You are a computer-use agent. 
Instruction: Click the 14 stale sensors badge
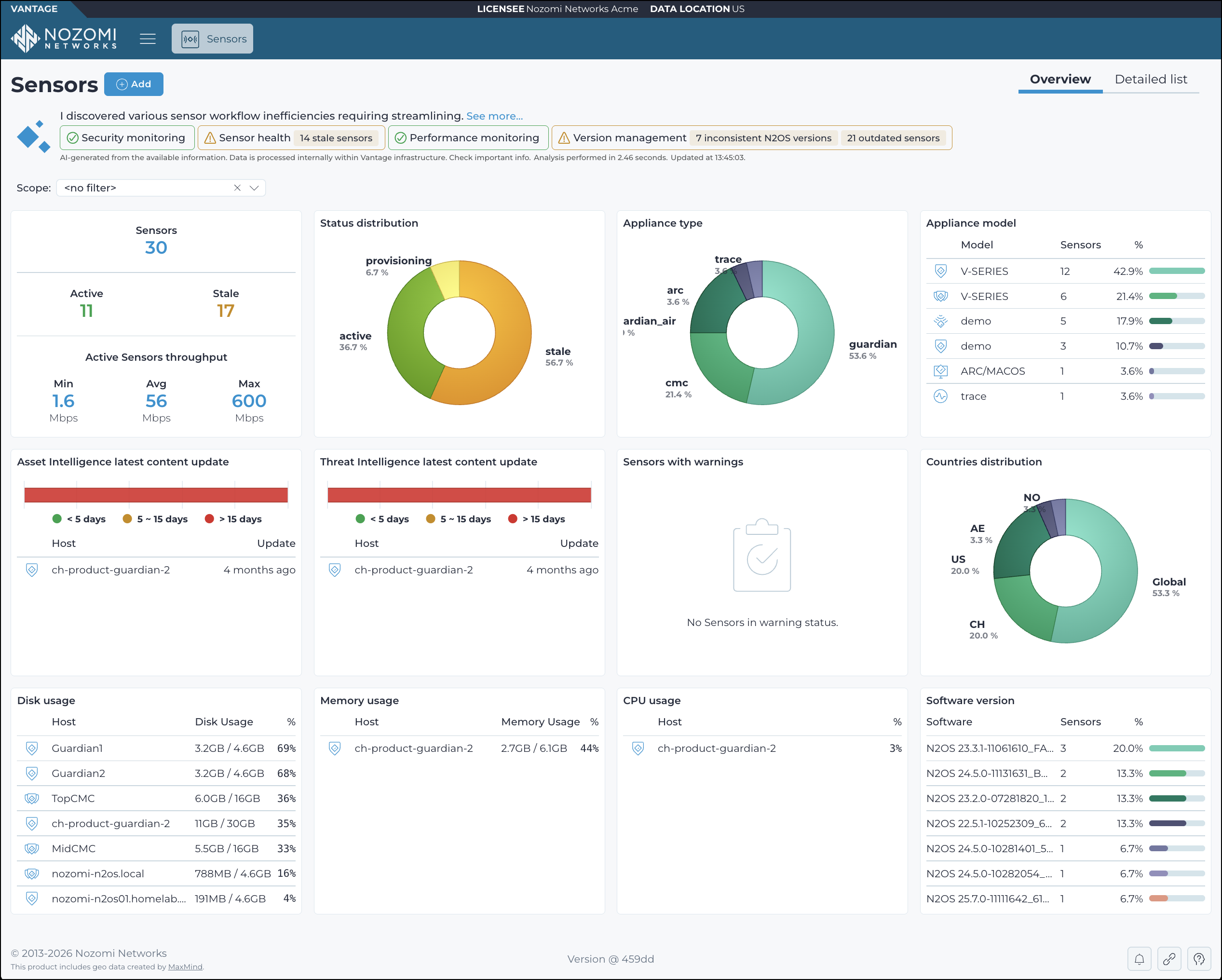[336, 138]
